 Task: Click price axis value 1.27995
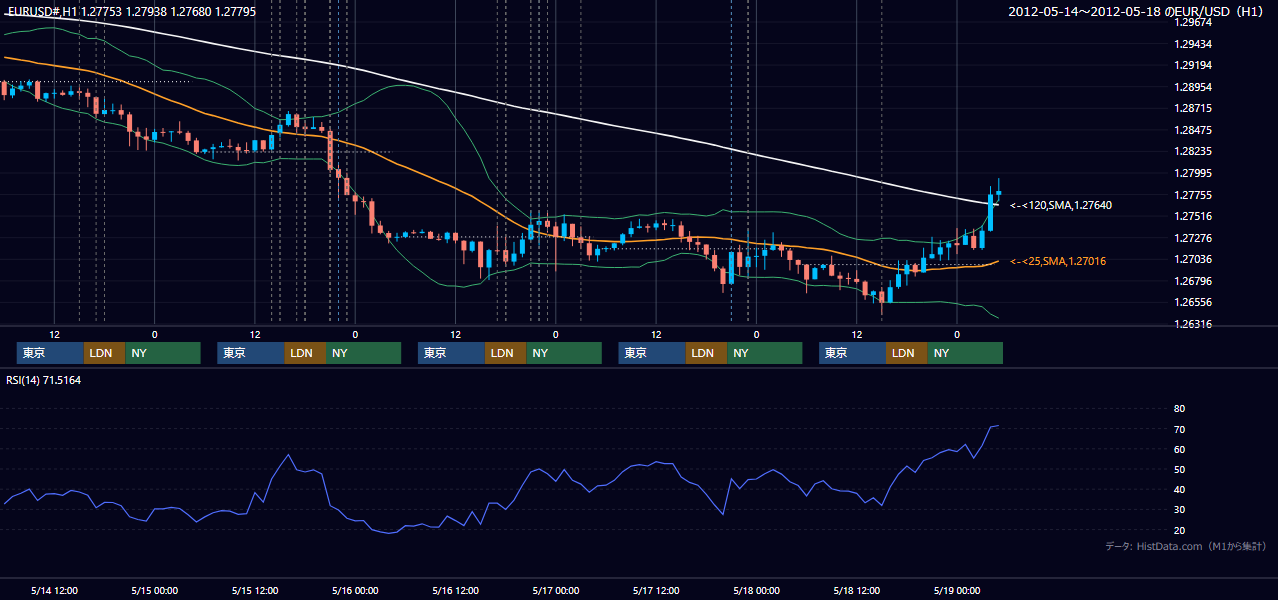tap(1193, 173)
